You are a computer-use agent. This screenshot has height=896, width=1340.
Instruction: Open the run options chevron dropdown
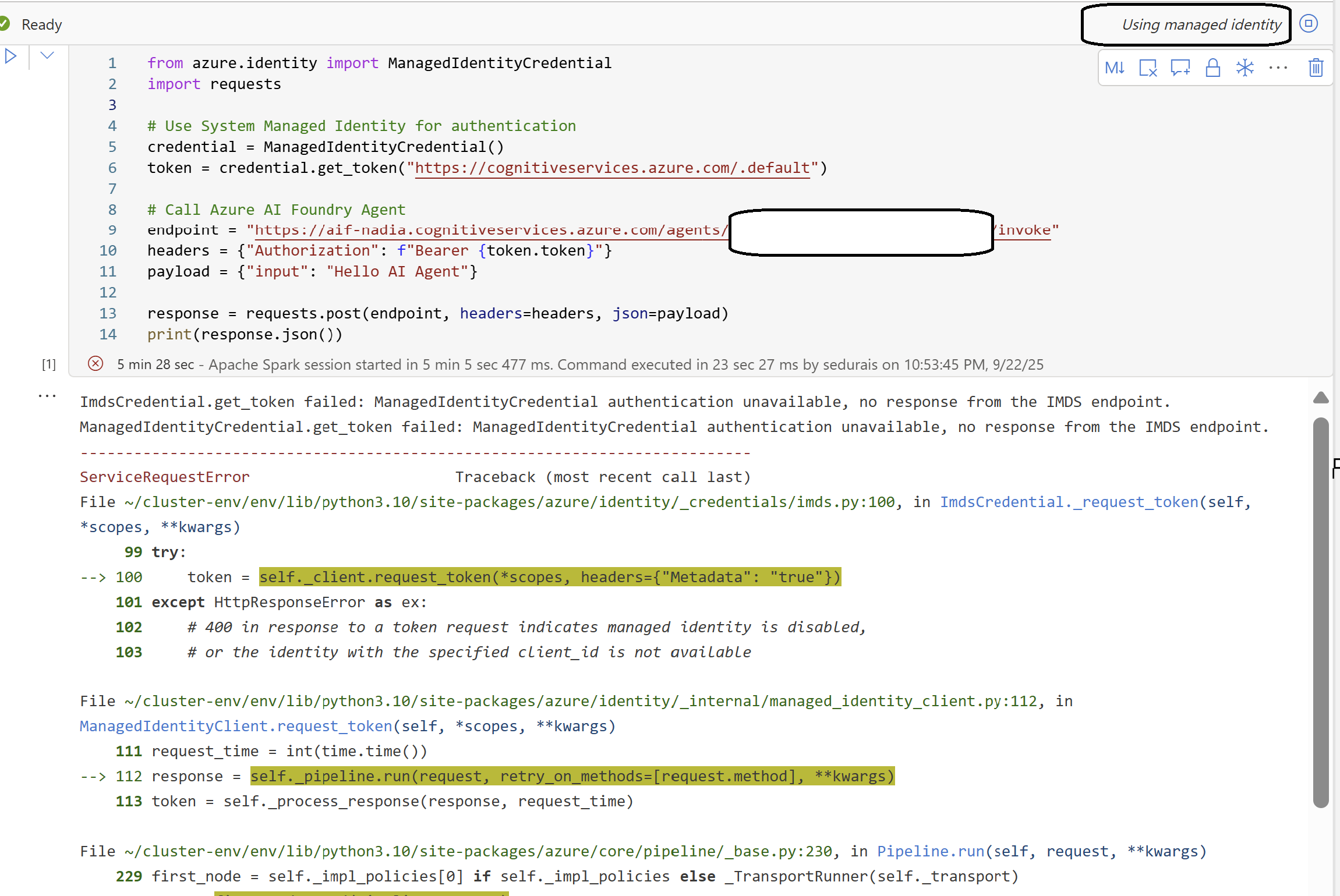pyautogui.click(x=47, y=56)
